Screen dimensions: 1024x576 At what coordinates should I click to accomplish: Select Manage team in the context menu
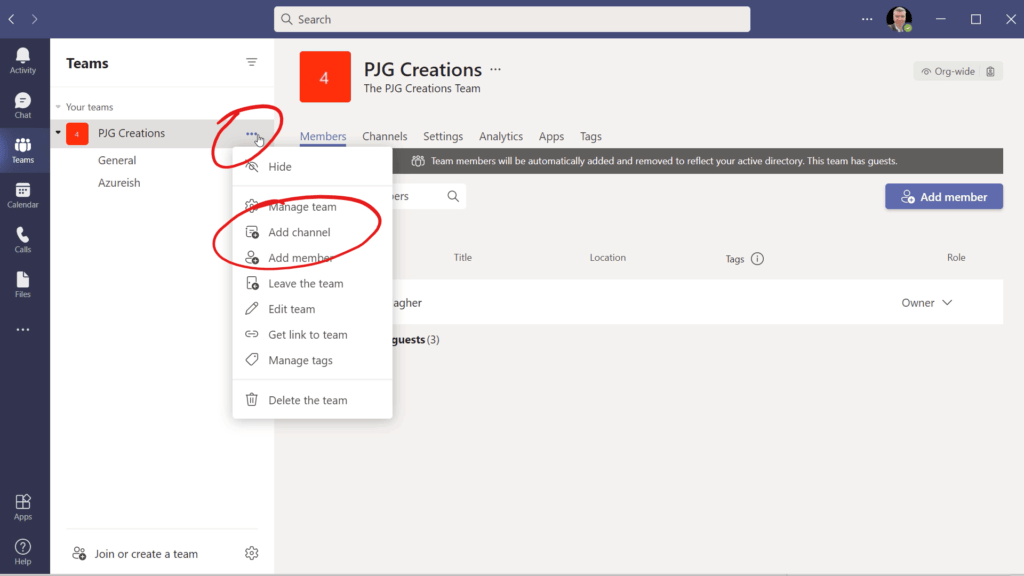[312, 206]
